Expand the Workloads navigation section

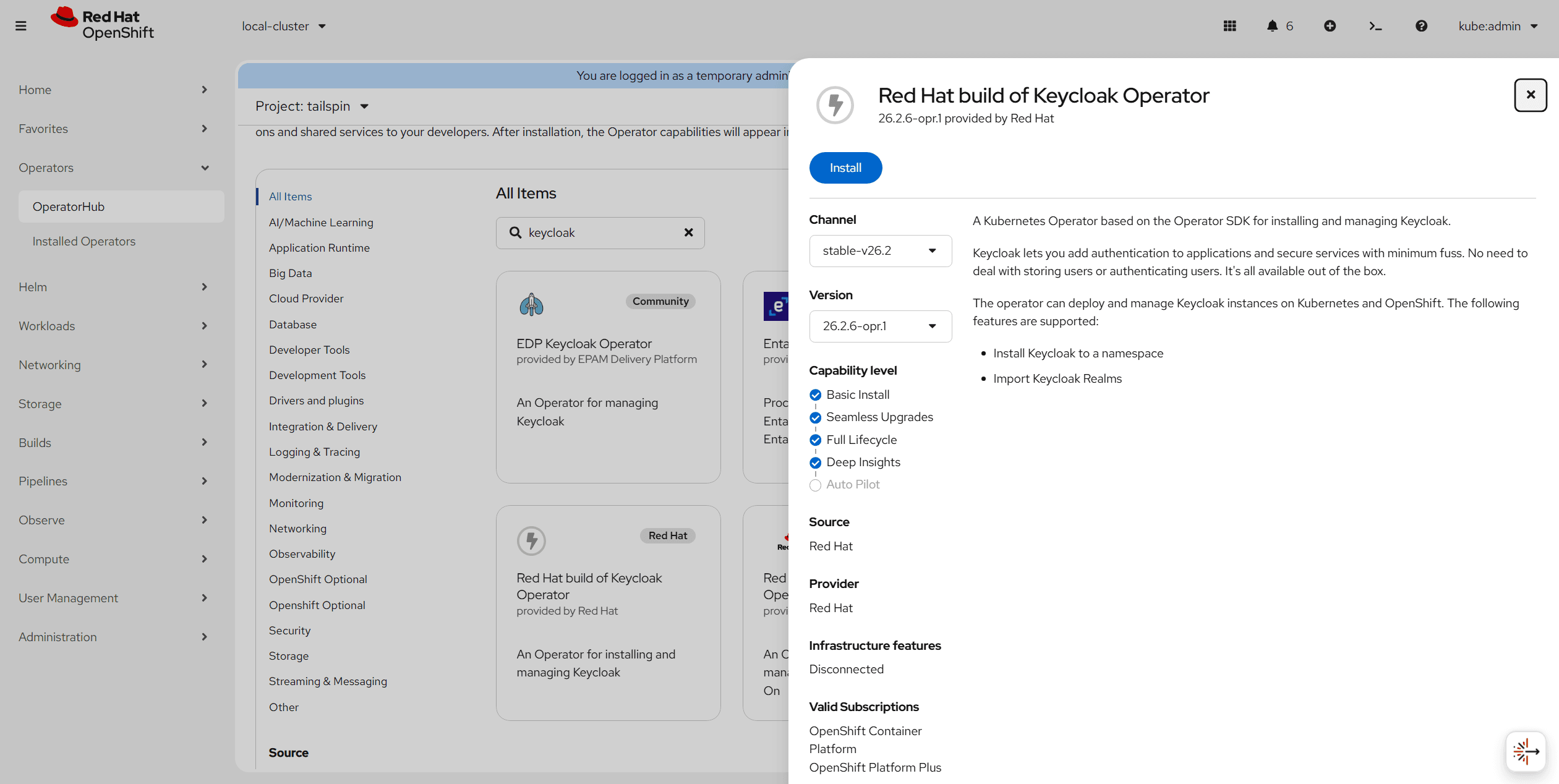114,326
